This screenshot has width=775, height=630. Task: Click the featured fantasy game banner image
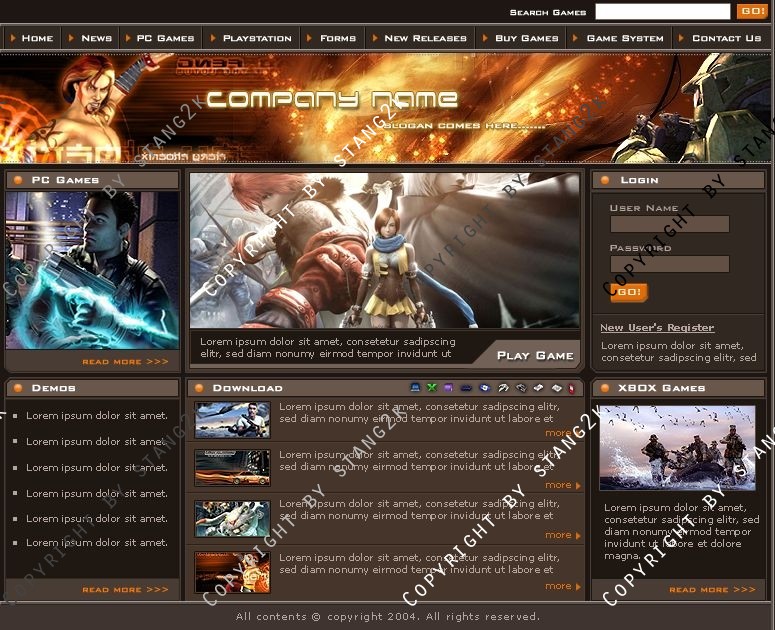click(385, 250)
